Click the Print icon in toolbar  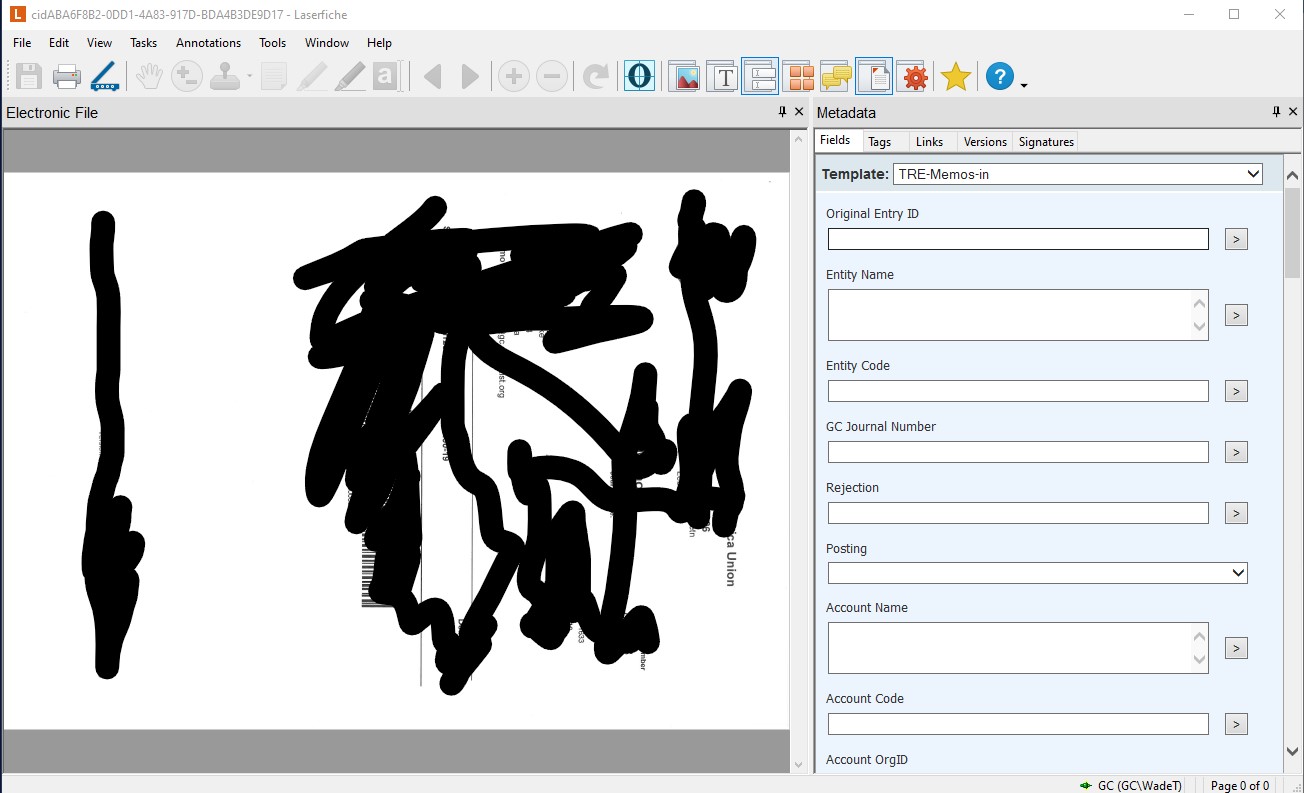pos(66,76)
